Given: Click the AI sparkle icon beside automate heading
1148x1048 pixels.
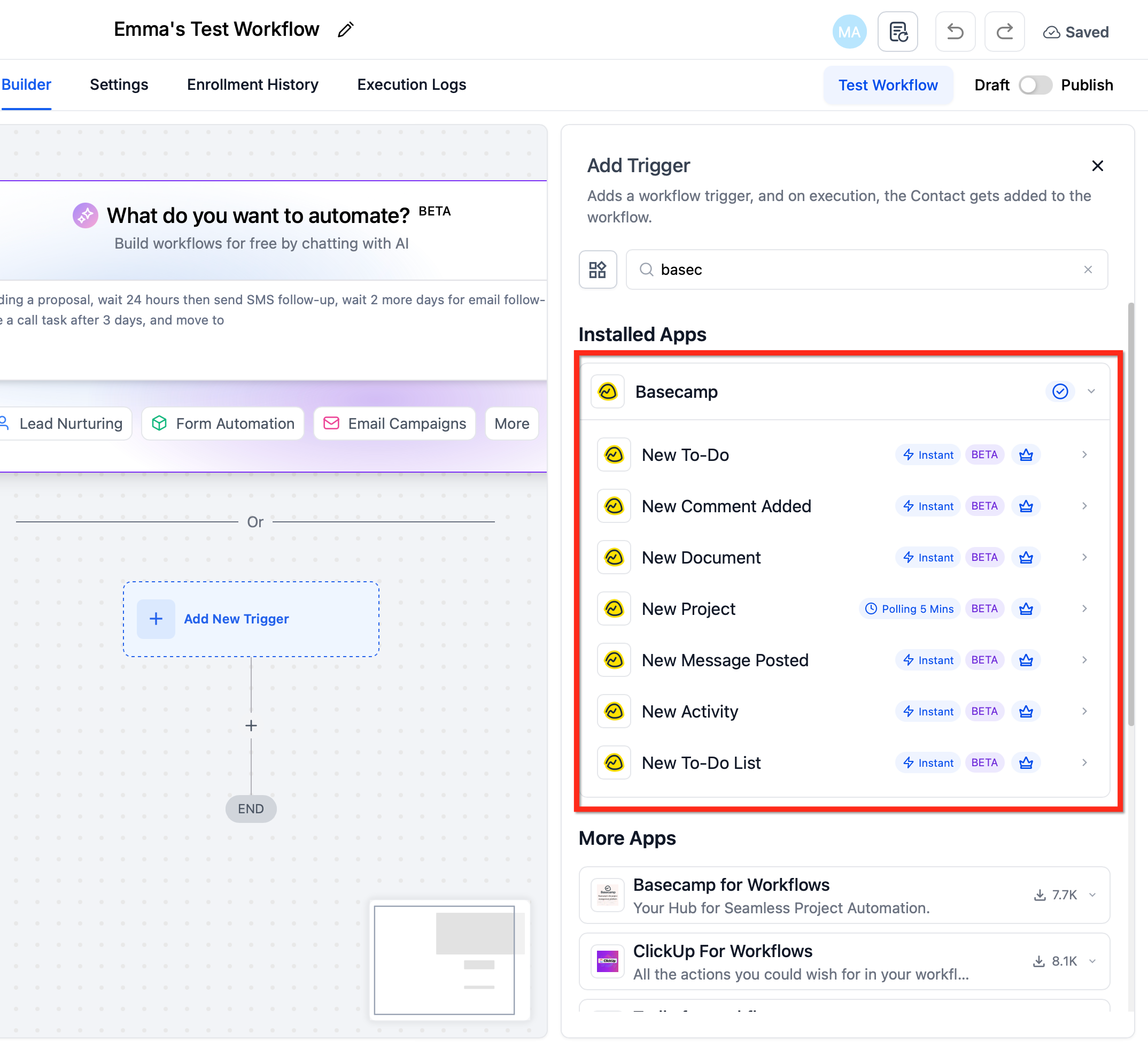Looking at the screenshot, I should coord(86,215).
